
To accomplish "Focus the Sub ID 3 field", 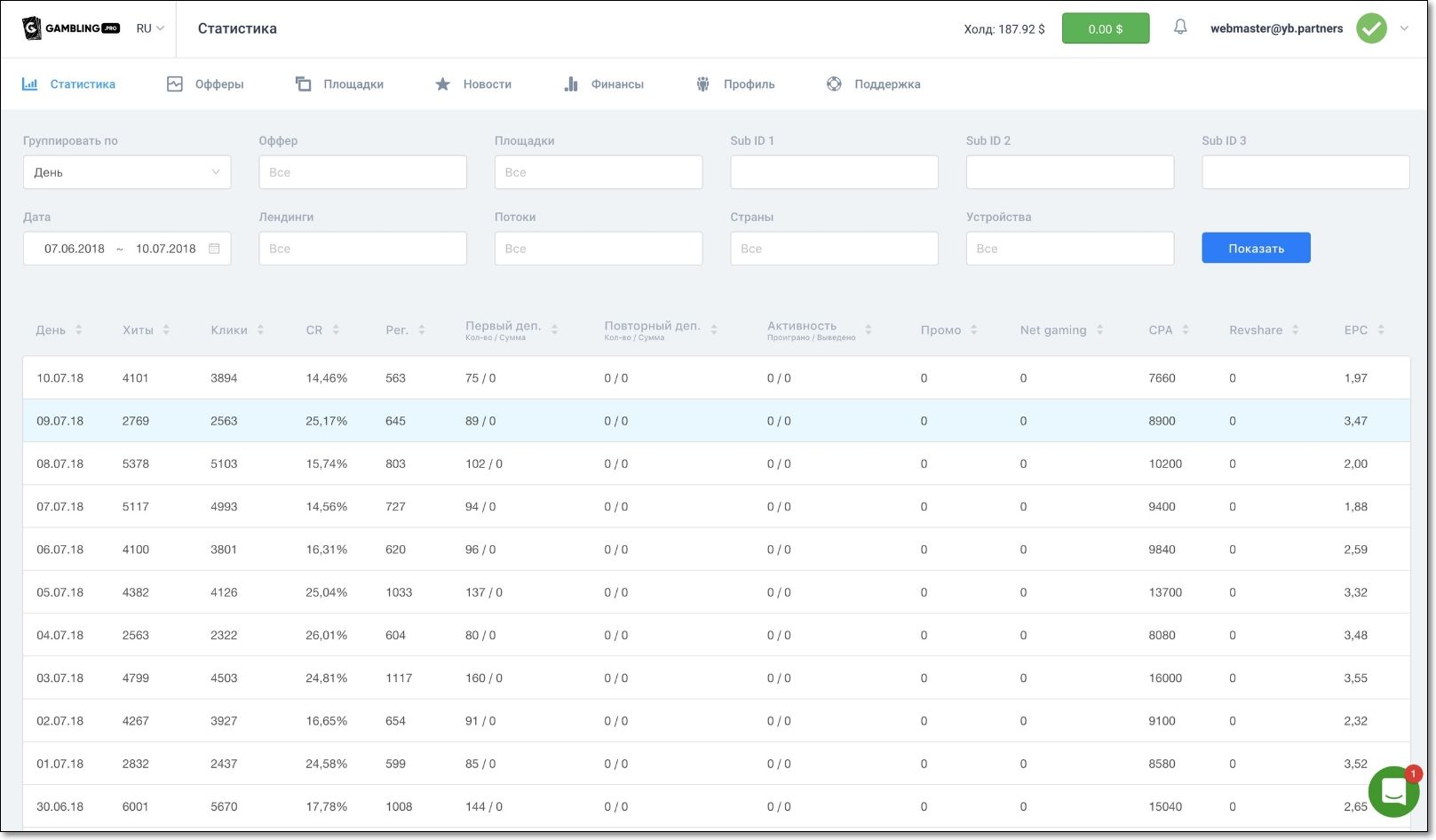I will (x=1305, y=172).
